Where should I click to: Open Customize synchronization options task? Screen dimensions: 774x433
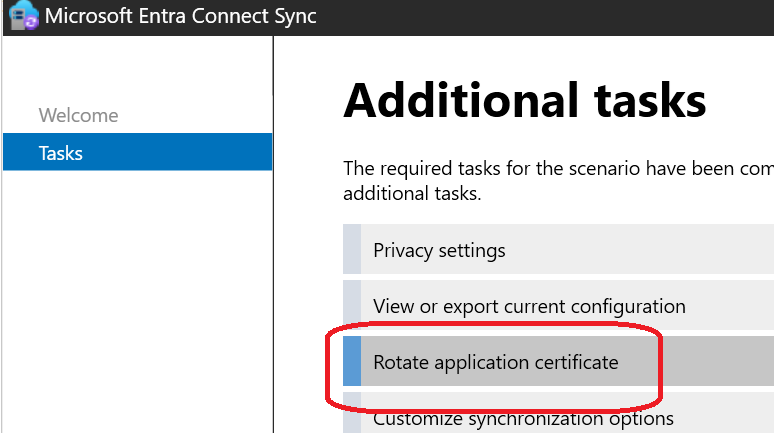(x=523, y=419)
